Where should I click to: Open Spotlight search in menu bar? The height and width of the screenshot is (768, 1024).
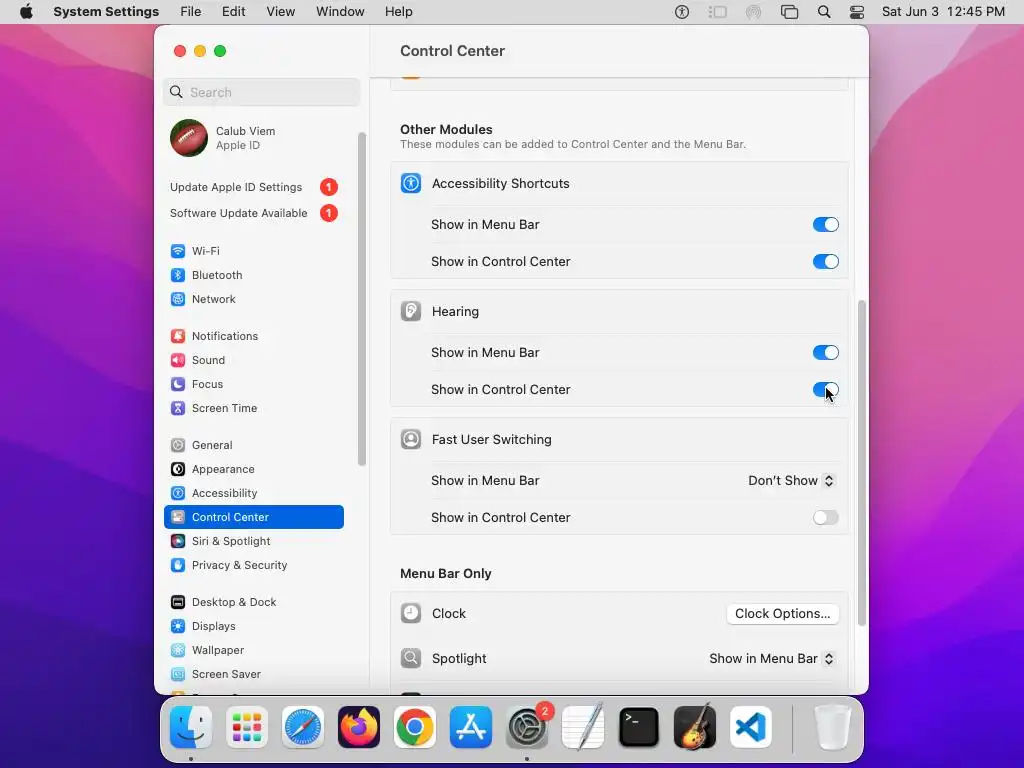pyautogui.click(x=824, y=12)
